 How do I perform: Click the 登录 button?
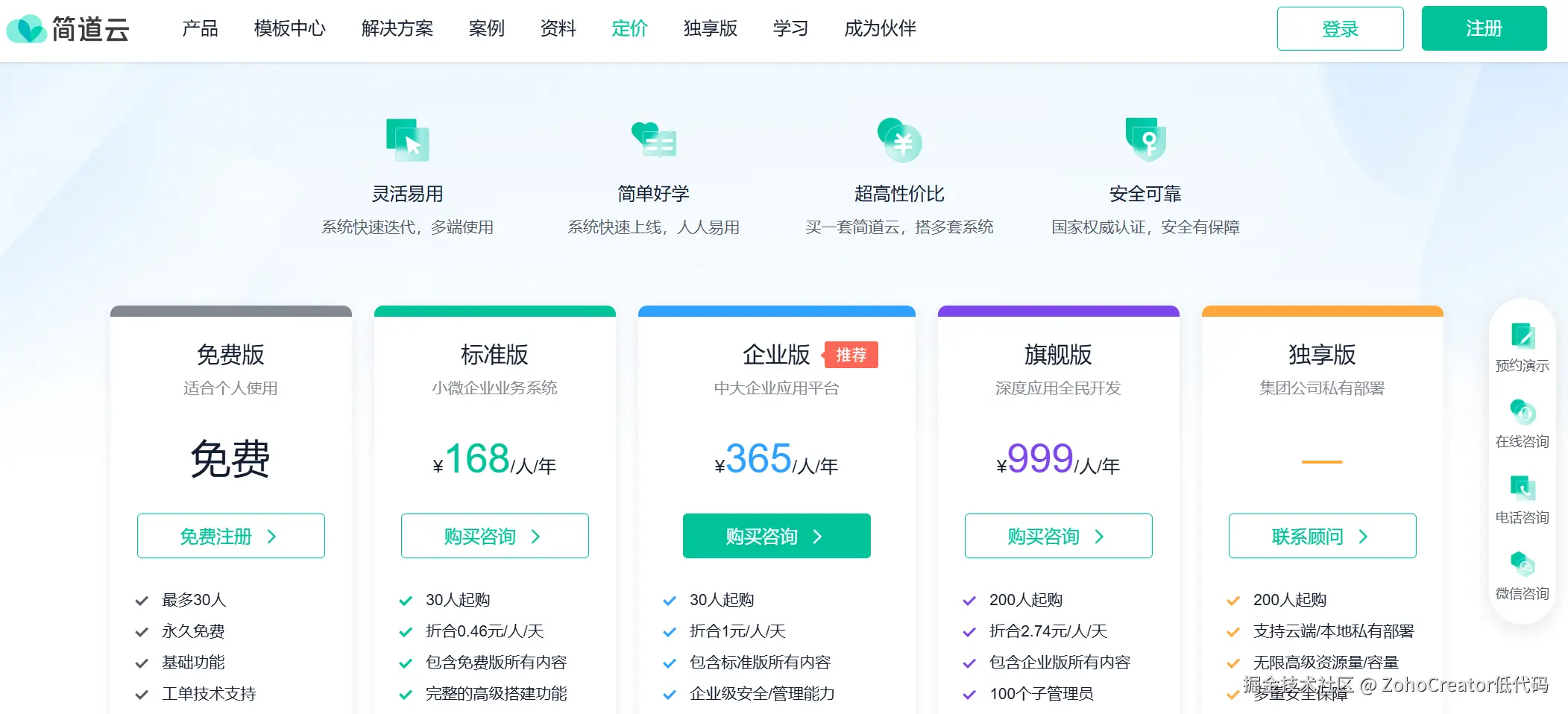[x=1340, y=28]
